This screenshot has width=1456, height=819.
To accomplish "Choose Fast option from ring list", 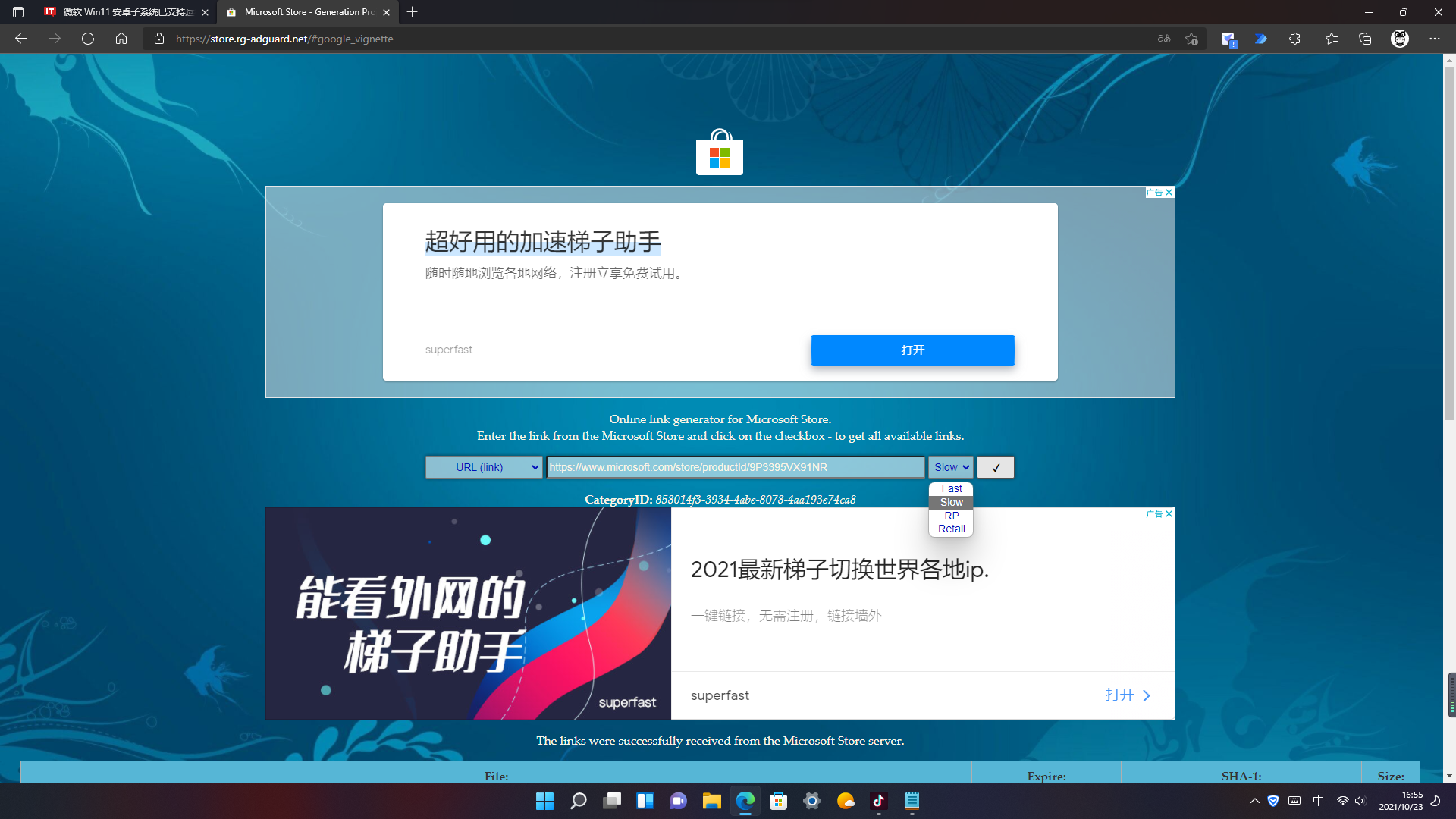I will coord(951,488).
